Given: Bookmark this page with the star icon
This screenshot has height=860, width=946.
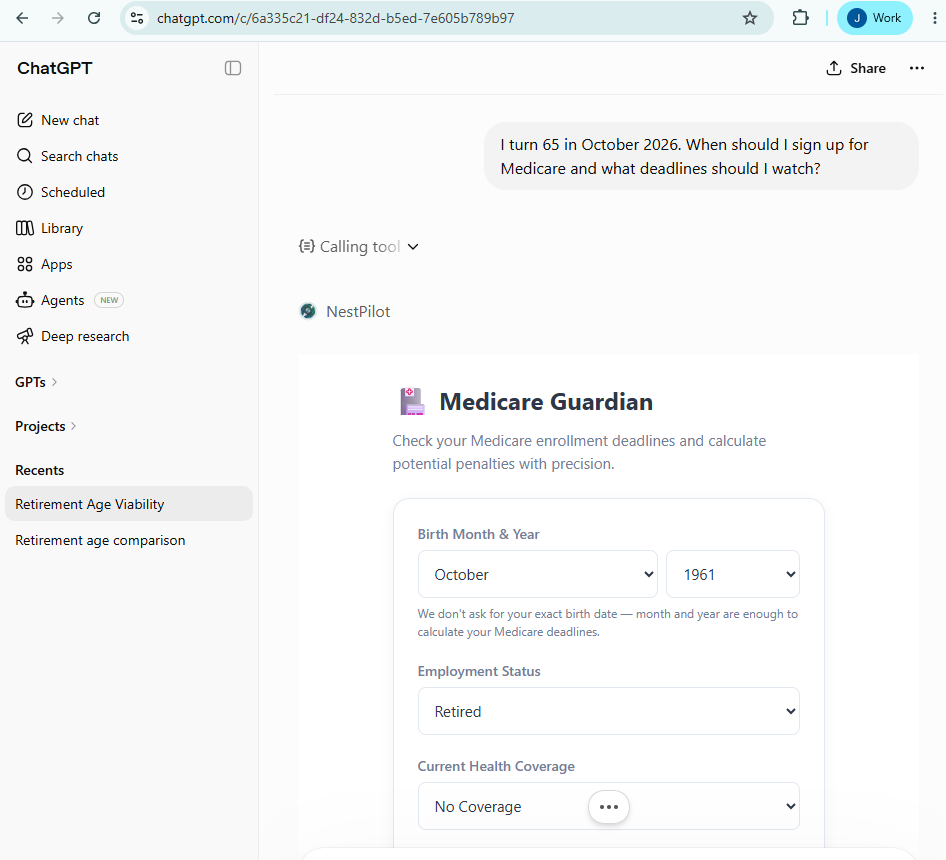Looking at the screenshot, I should 750,18.
